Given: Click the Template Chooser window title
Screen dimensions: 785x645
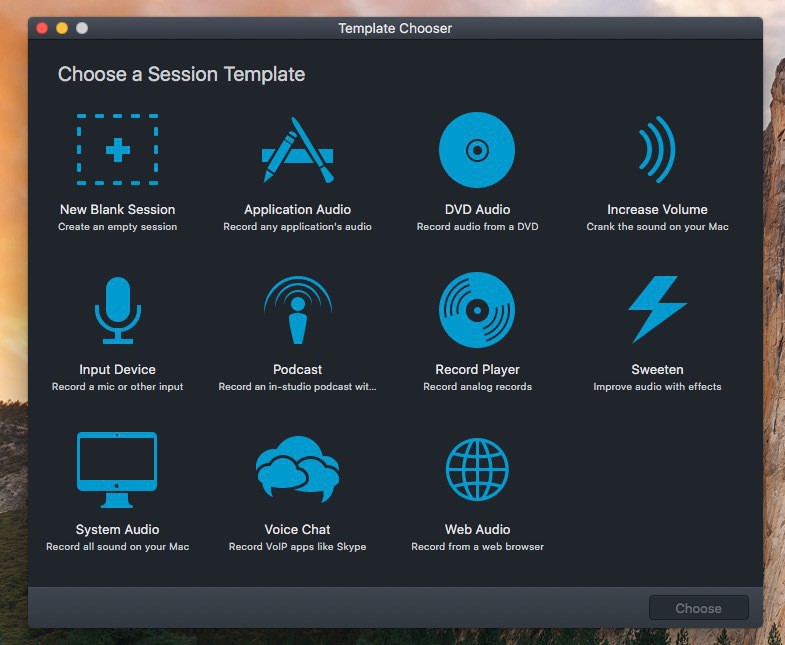Looking at the screenshot, I should [x=395, y=29].
